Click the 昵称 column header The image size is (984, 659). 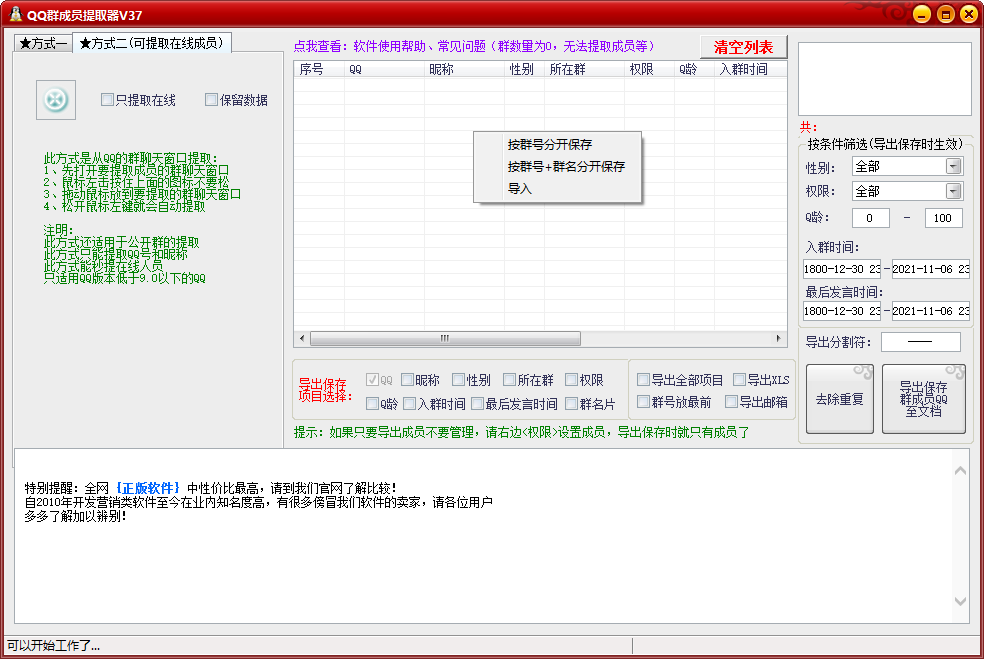(x=464, y=69)
